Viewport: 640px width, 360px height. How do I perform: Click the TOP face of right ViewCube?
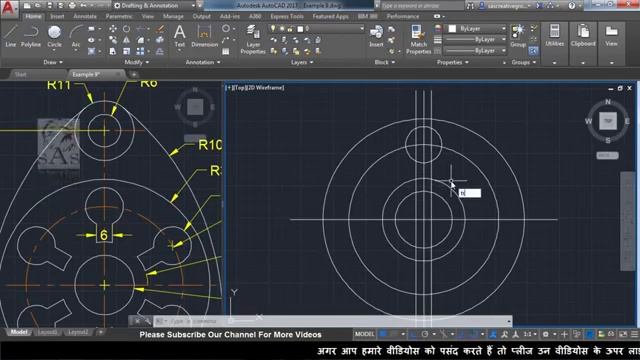[x=608, y=121]
